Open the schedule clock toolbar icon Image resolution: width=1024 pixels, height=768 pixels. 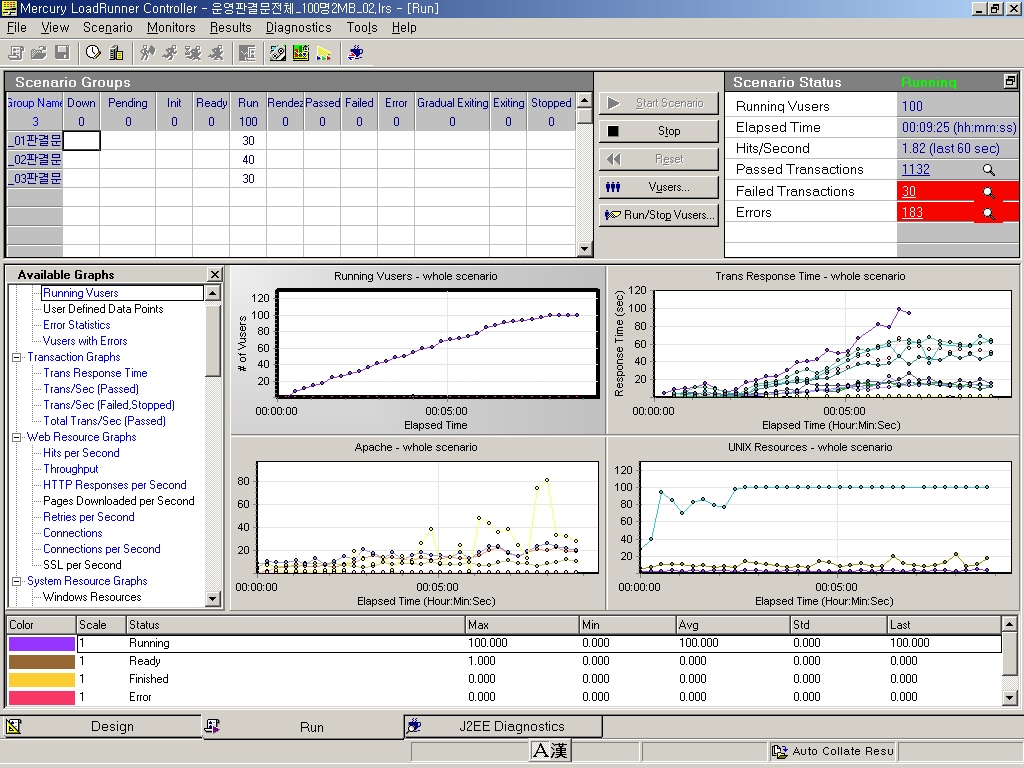click(93, 53)
